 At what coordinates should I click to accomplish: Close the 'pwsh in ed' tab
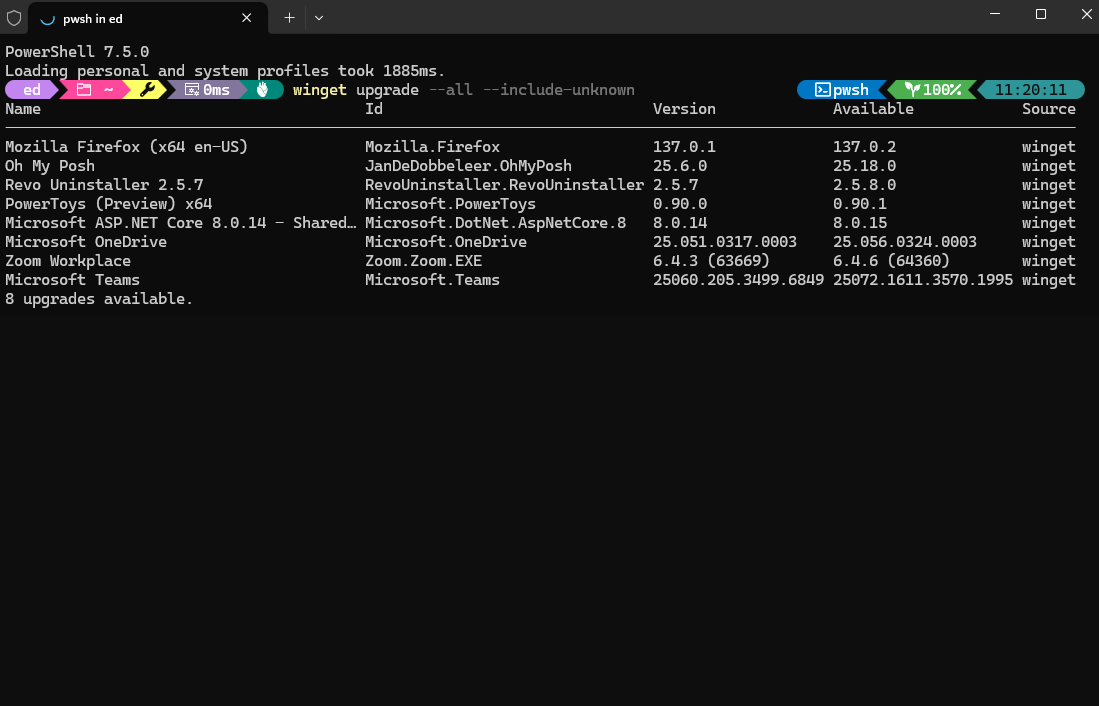tap(246, 18)
